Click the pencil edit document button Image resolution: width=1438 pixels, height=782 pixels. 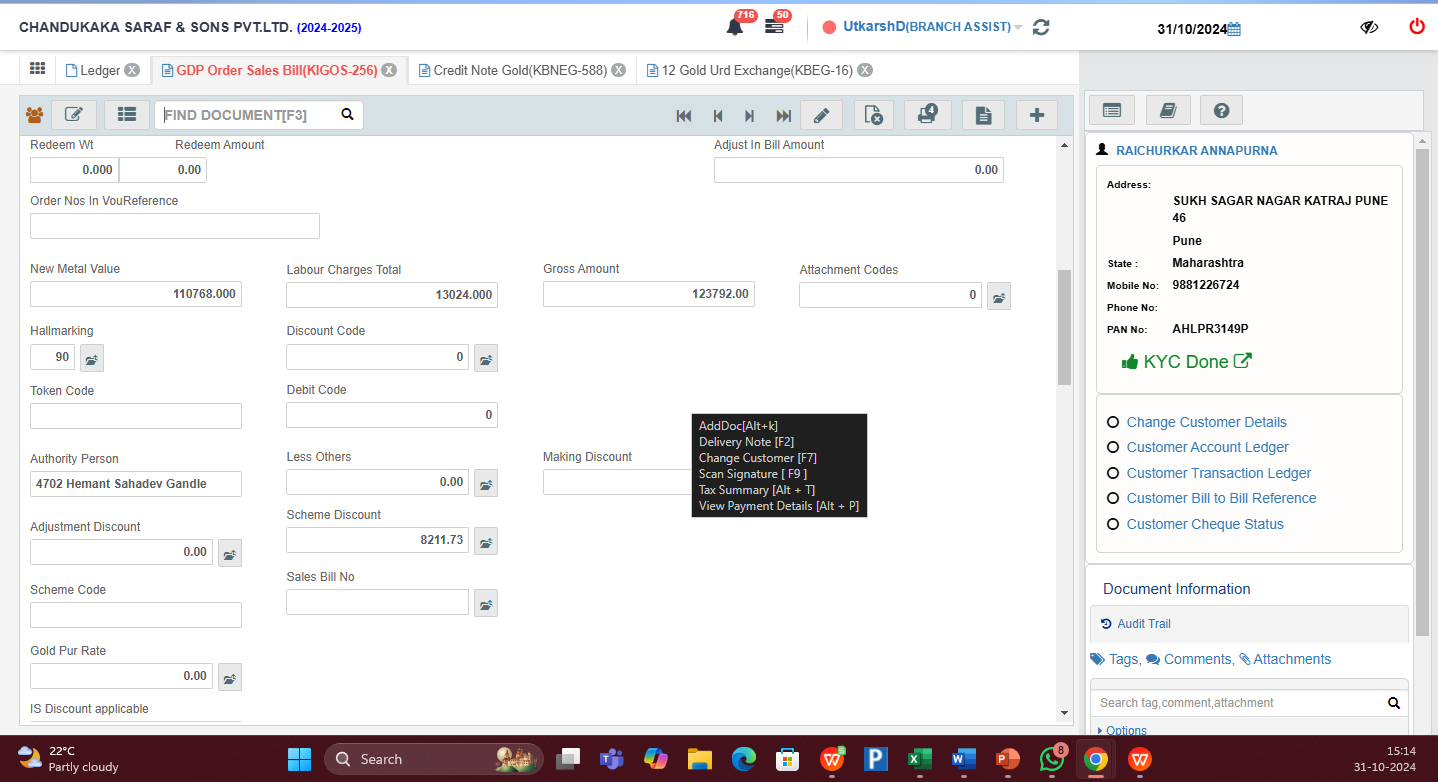[821, 115]
